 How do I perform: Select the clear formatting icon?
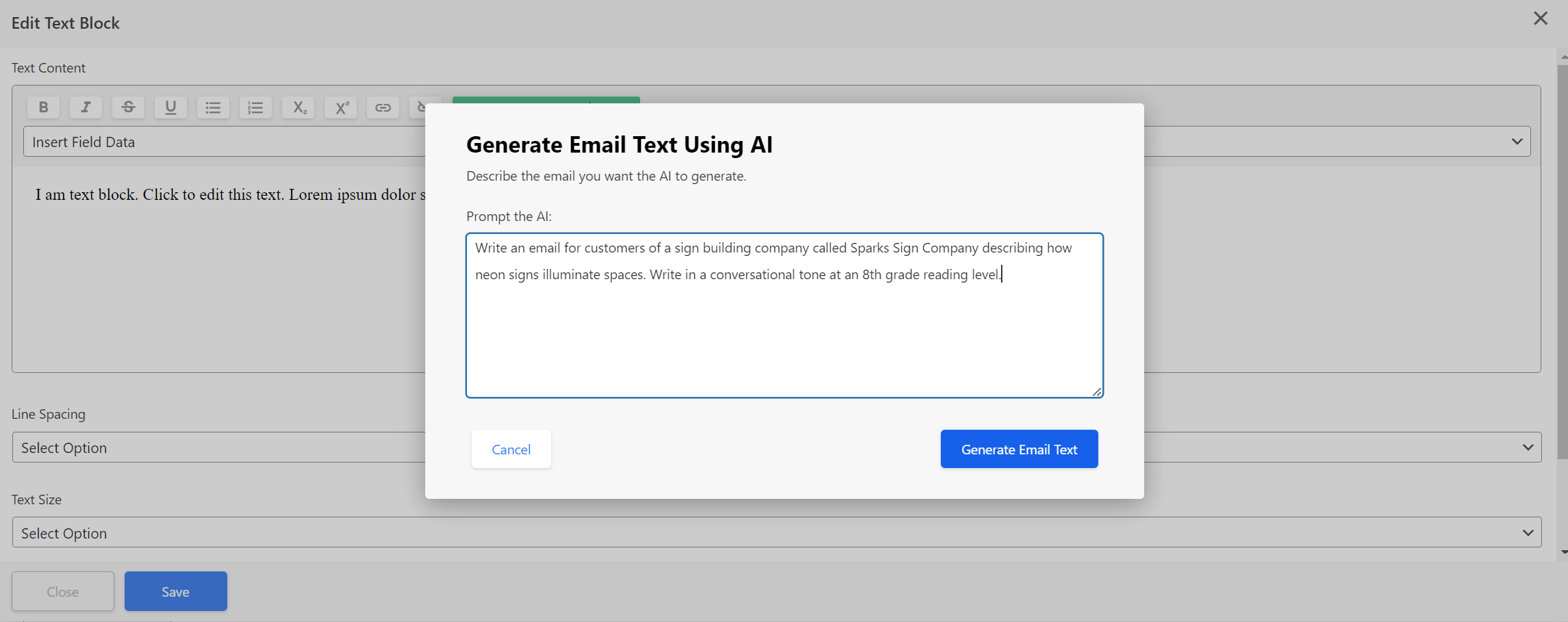(424, 107)
